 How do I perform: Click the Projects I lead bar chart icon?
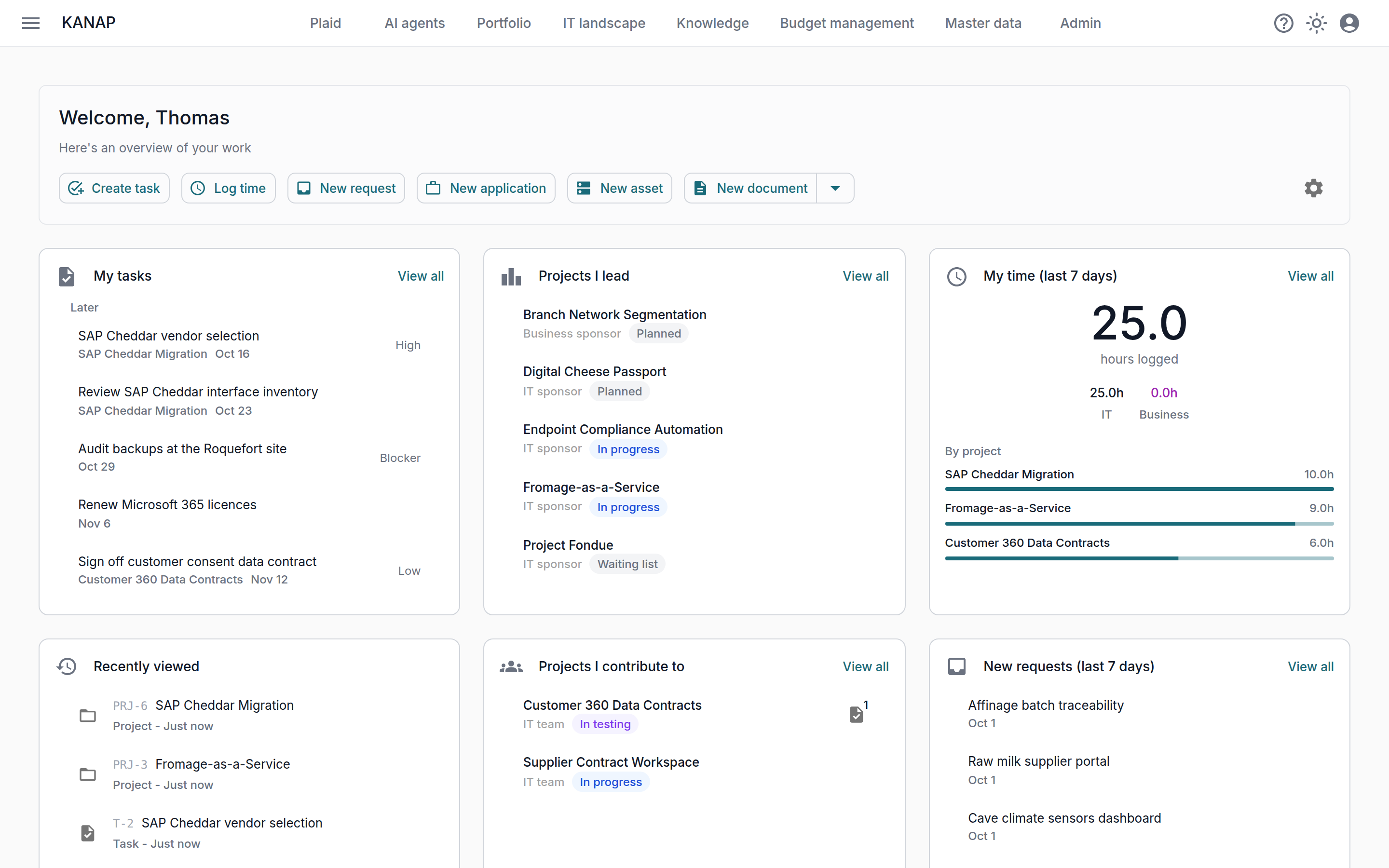point(511,276)
